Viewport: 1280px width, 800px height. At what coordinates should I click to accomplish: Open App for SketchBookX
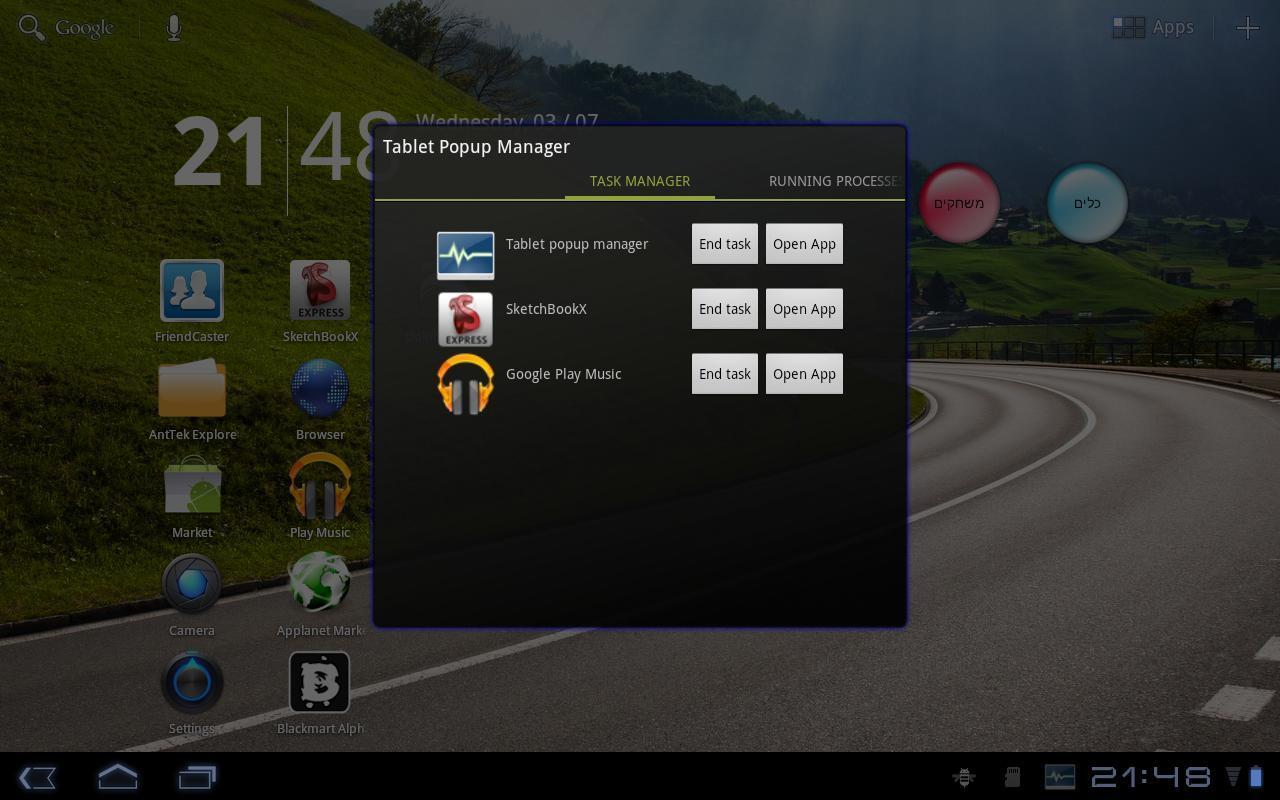point(804,308)
